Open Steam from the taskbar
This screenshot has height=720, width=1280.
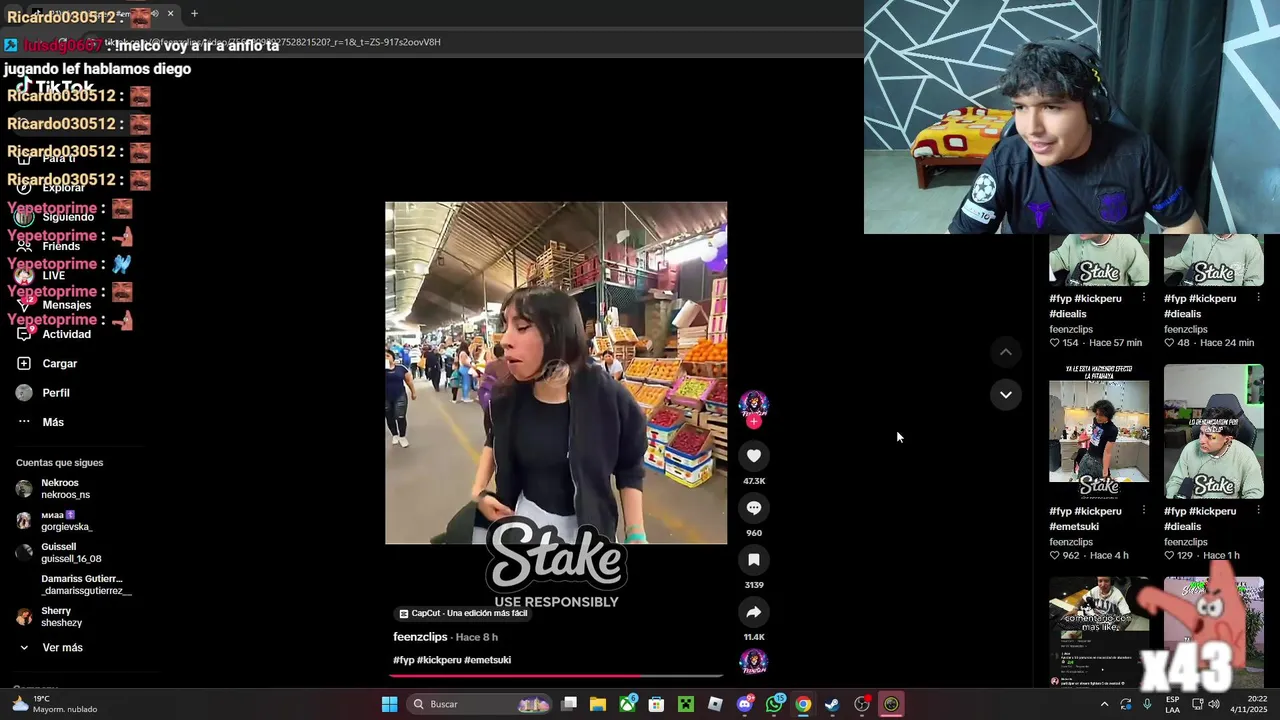coord(832,704)
